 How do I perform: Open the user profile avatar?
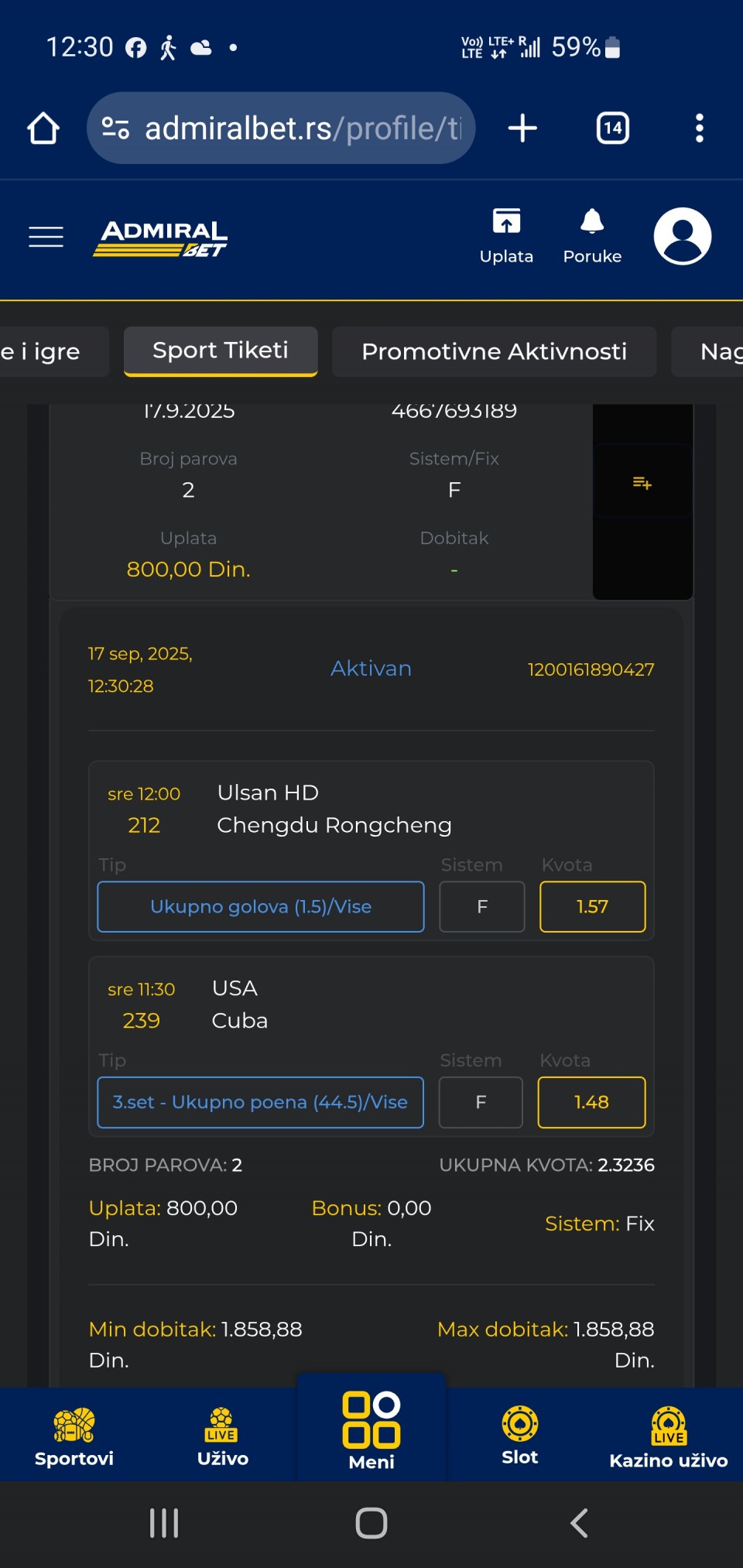point(682,236)
